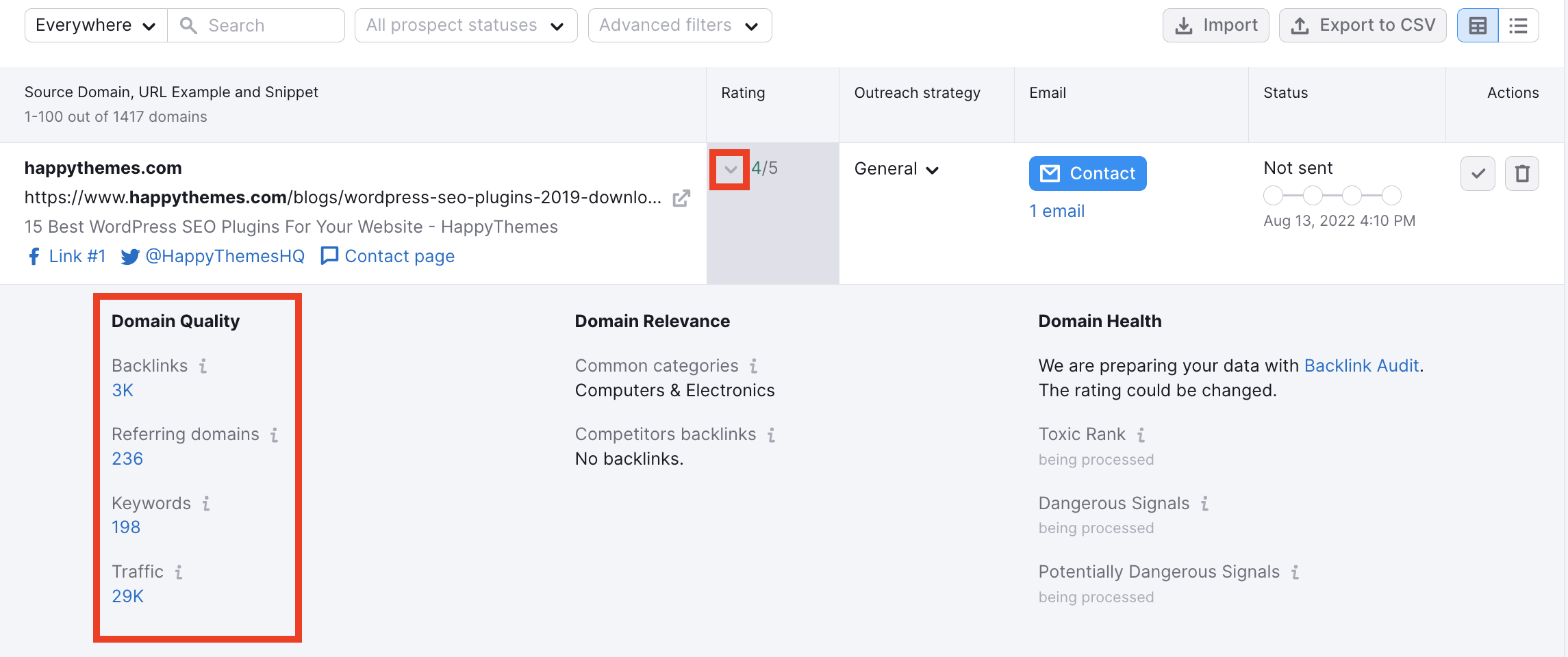Switch to list view icon

[1519, 25]
